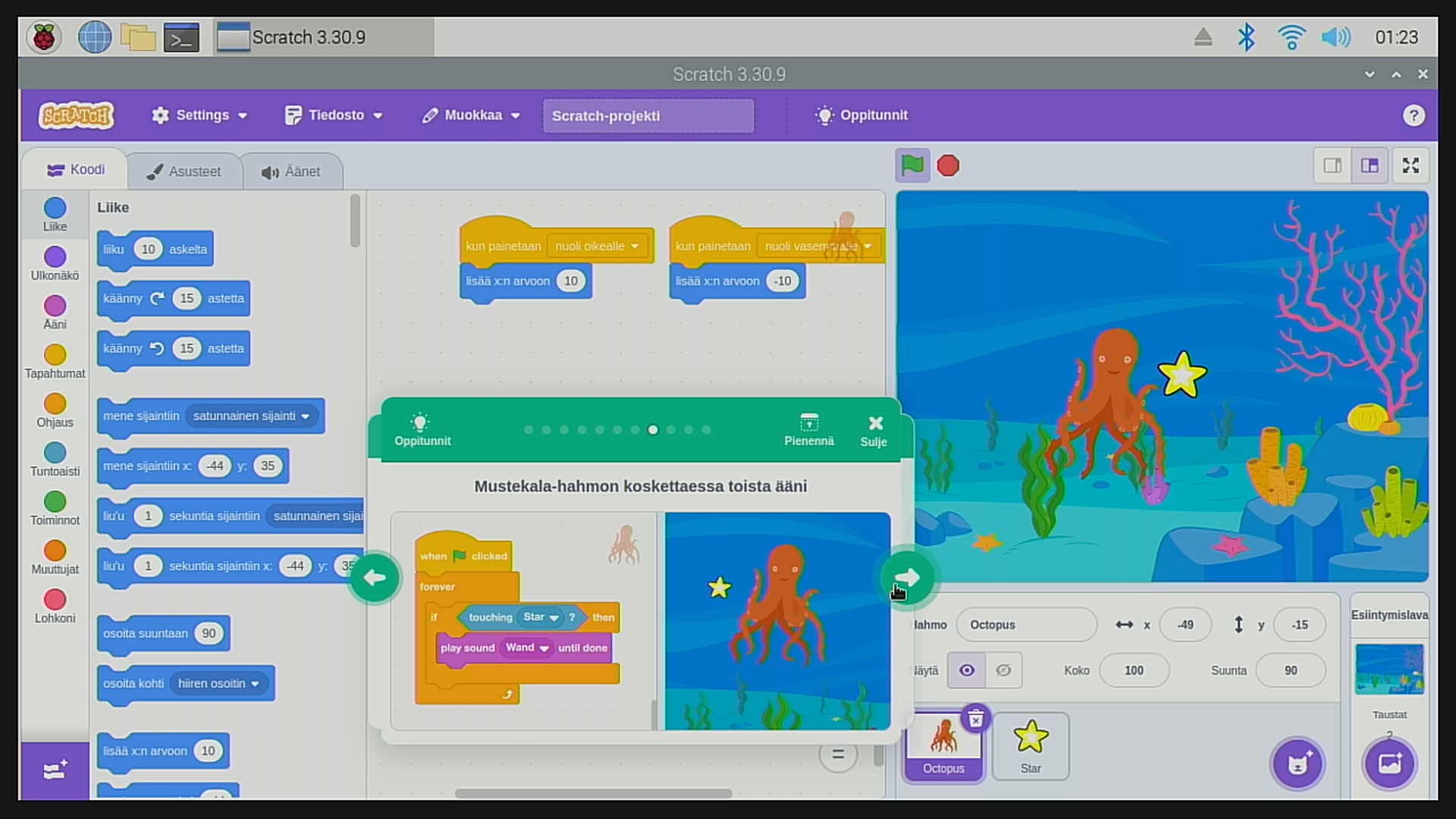1456x819 pixels.
Task: Open the choose sprite cat button
Action: (x=1298, y=764)
